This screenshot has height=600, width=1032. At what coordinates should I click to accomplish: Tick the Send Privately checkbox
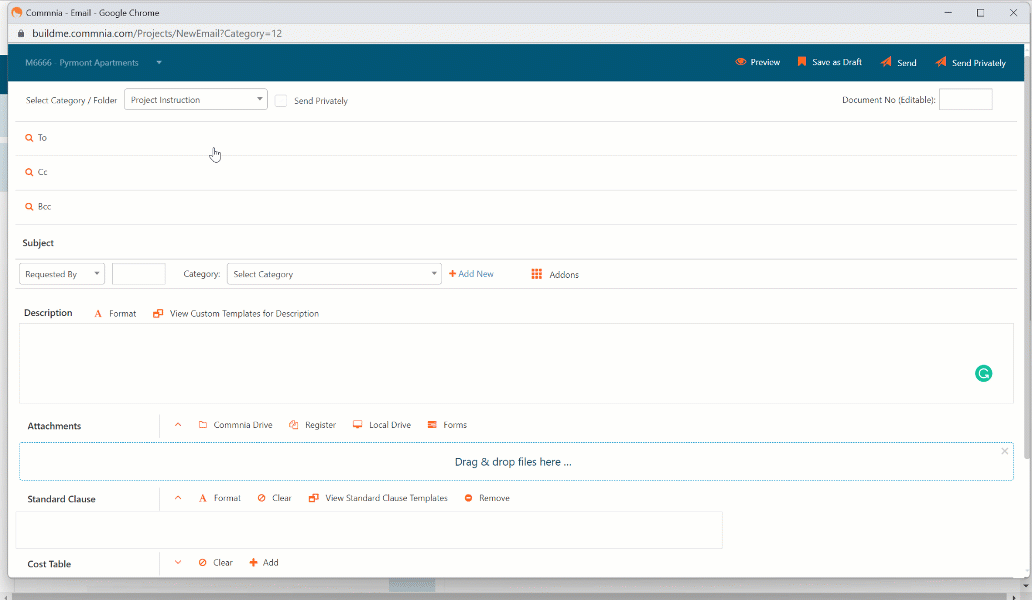tap(281, 101)
